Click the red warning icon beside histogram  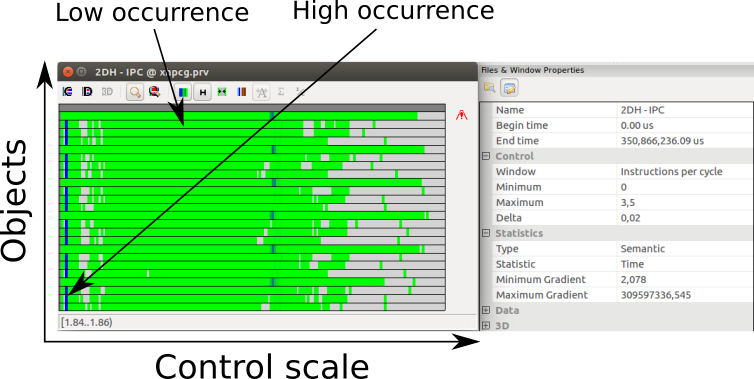pyautogui.click(x=462, y=115)
